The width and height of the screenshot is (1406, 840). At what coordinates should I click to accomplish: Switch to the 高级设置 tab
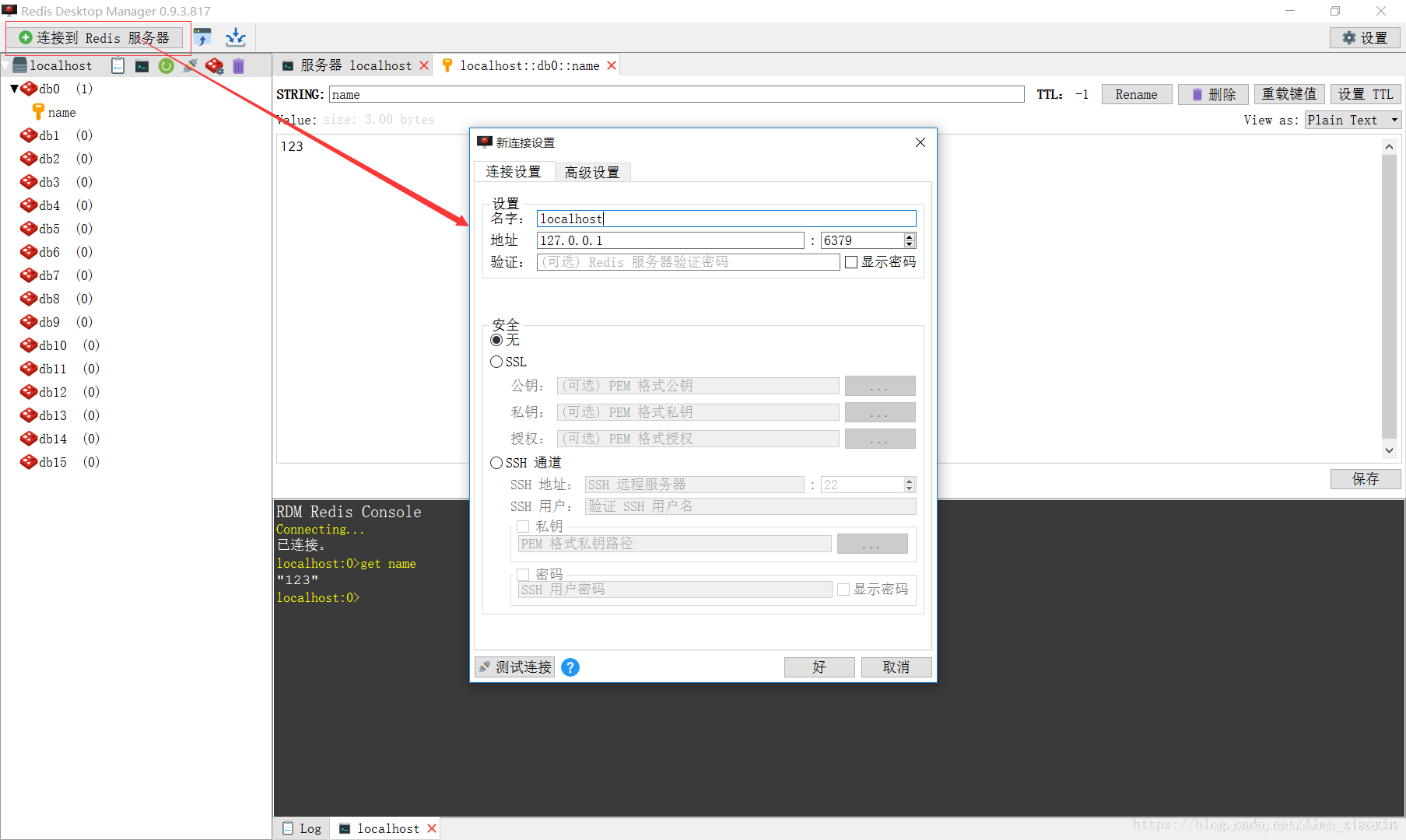[x=592, y=171]
